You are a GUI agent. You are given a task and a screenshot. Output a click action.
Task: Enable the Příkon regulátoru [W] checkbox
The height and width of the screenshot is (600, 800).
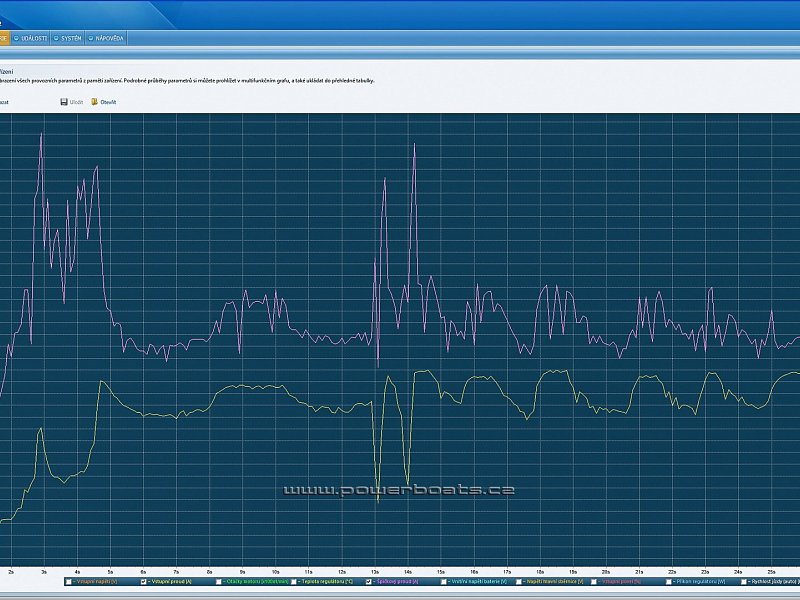pyautogui.click(x=669, y=582)
